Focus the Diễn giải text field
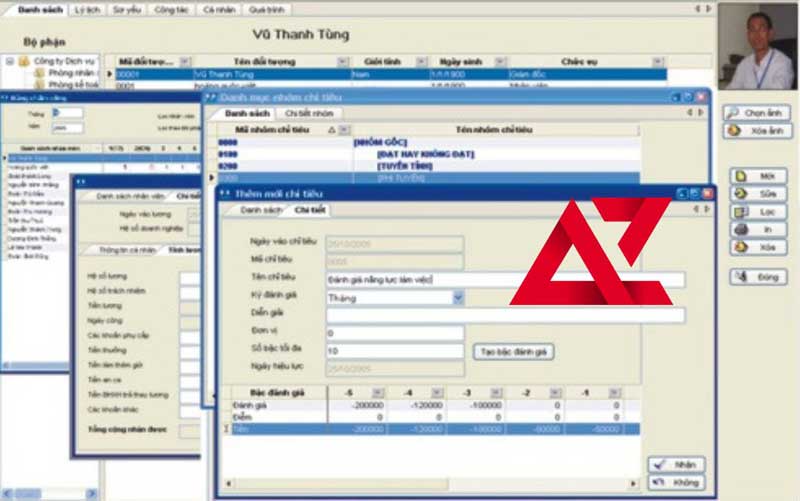 tap(505, 315)
